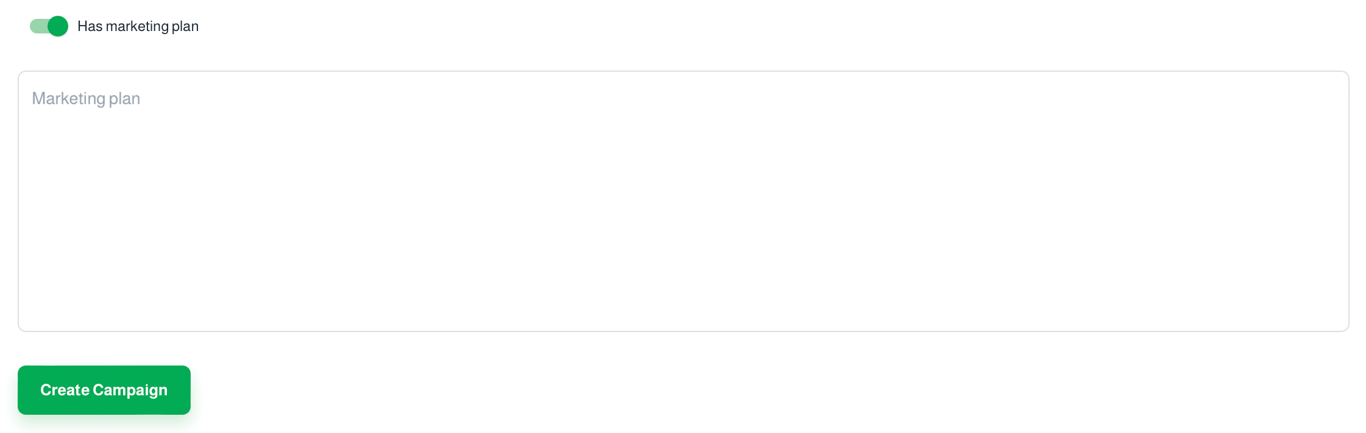Toggle the Has marketing plan switch
Image resolution: width=1366 pixels, height=433 pixels.
point(49,26)
